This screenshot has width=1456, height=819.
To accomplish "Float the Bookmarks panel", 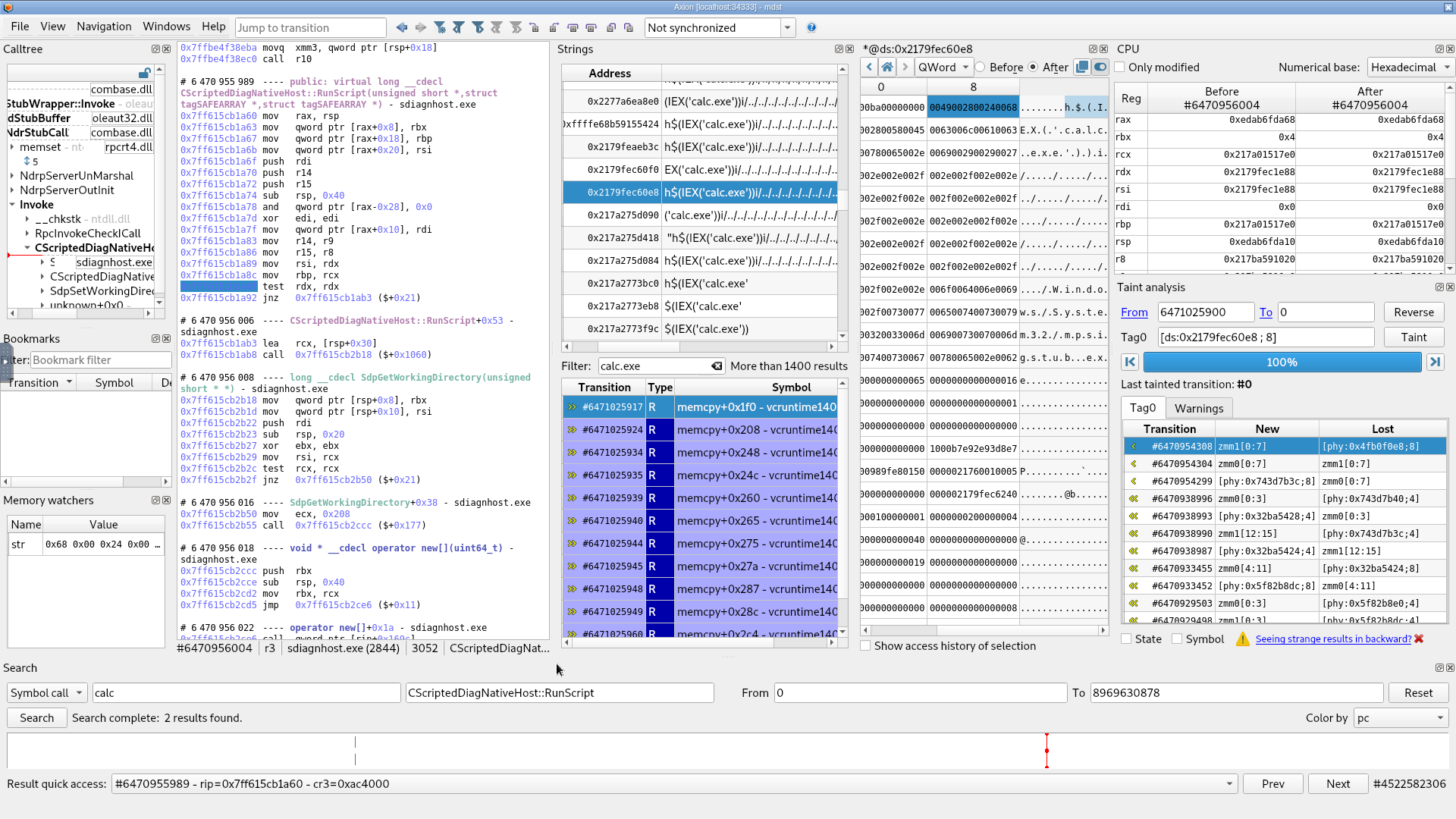I will click(x=155, y=339).
